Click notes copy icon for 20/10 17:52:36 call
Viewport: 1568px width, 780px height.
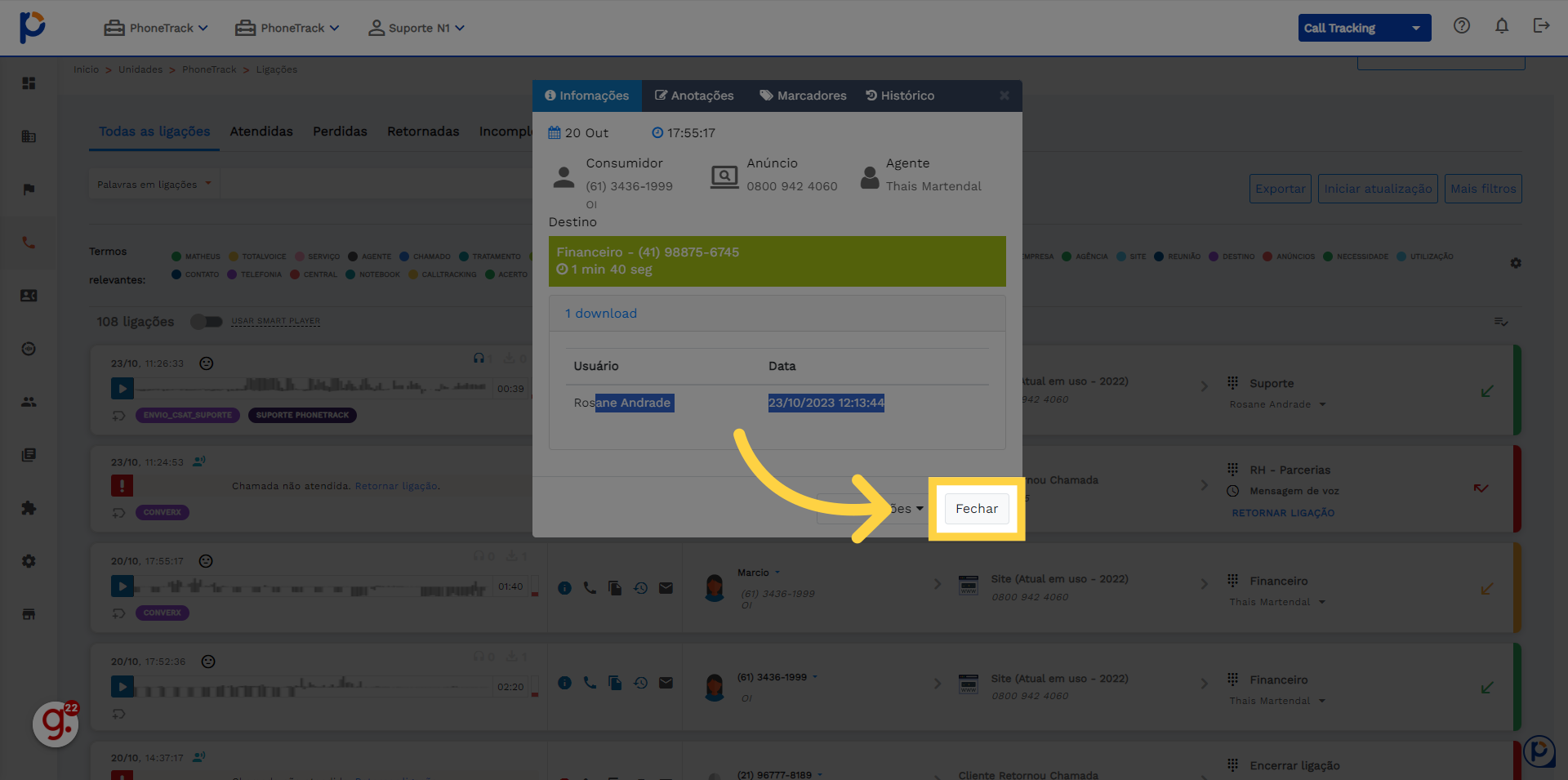coord(615,683)
